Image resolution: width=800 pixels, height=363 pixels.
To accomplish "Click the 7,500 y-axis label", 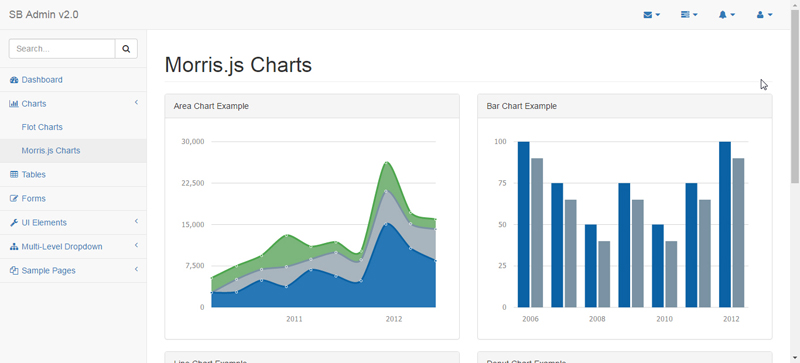I will 194,265.
